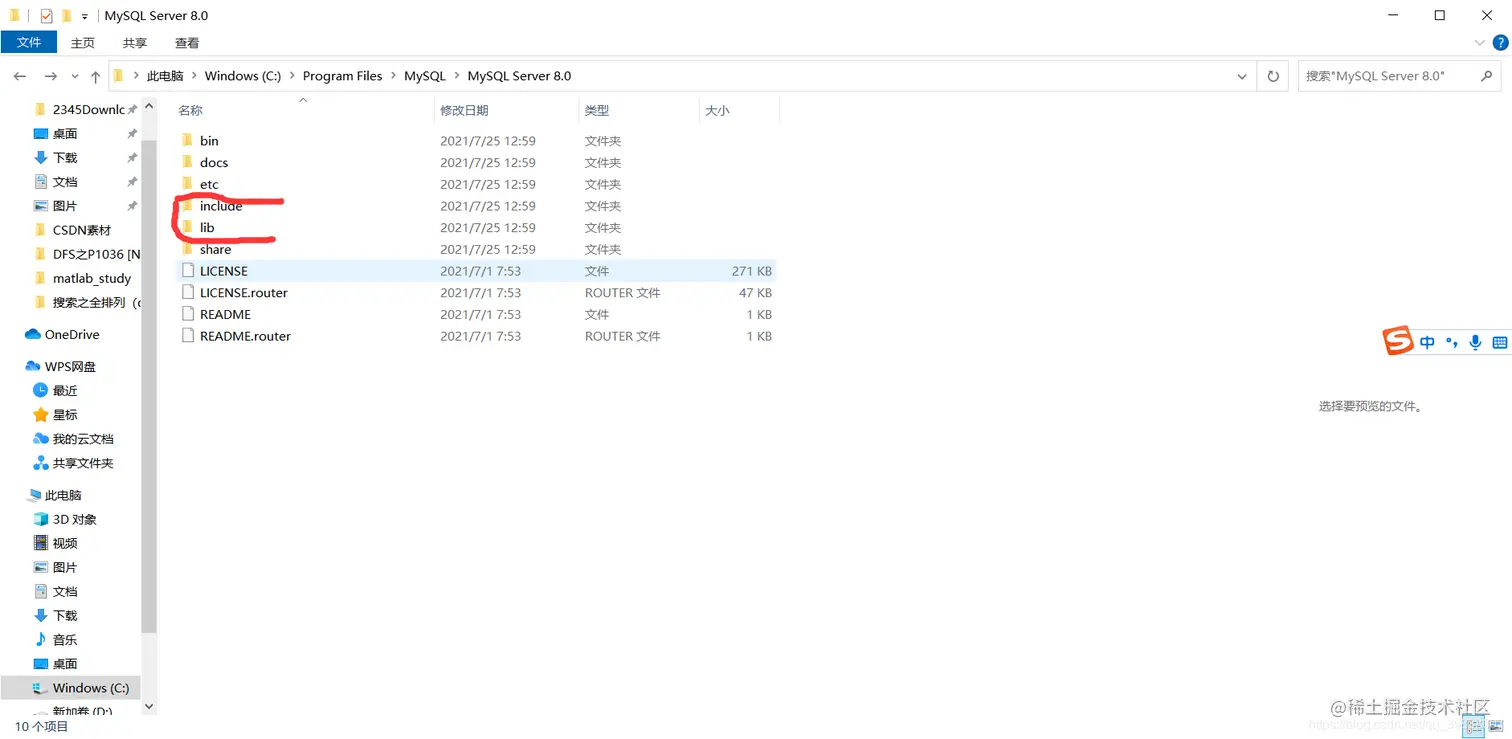Select the LICENSE.router file
This screenshot has height=739, width=1512.
(243, 293)
